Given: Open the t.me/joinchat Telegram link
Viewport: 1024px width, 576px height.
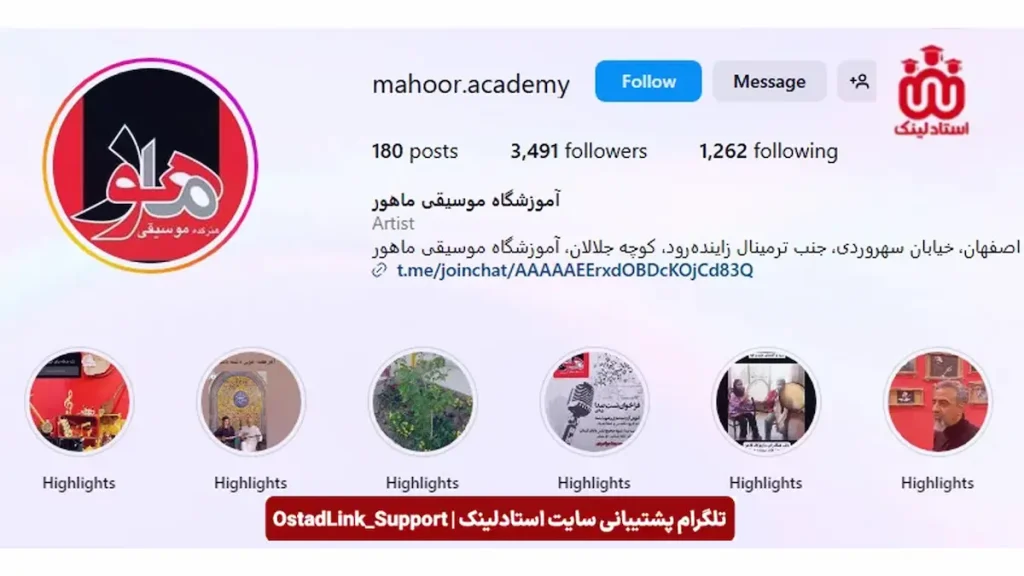Looking at the screenshot, I should pyautogui.click(x=575, y=270).
